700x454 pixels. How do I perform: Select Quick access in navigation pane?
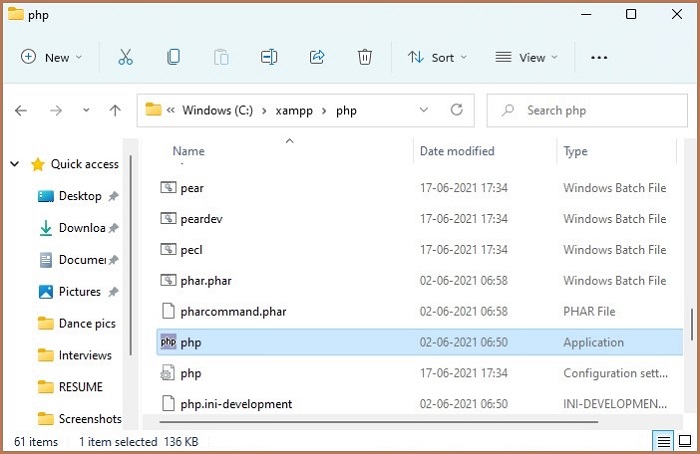pos(84,164)
